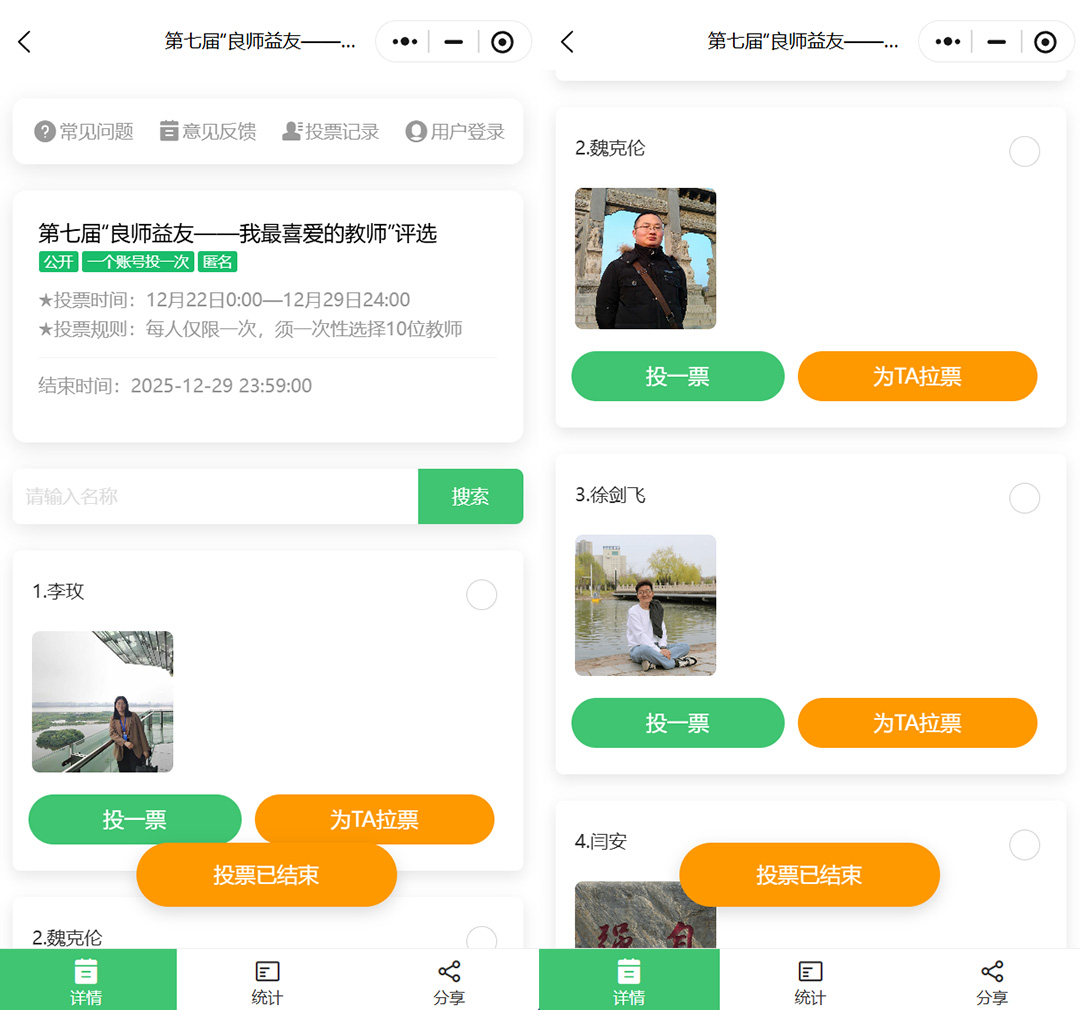
Task: Open the 分享 share options
Action: [x=449, y=979]
